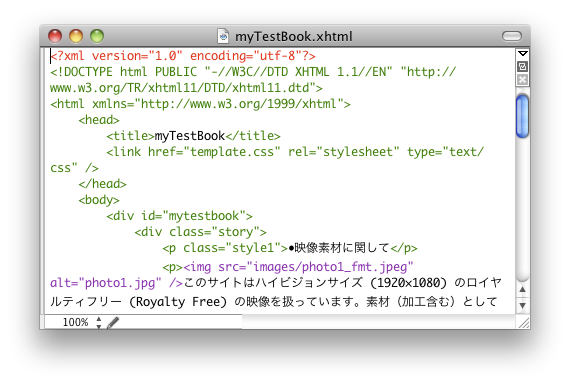Toggle the toolbar with the pill button
This screenshot has width=570, height=384.
click(512, 36)
